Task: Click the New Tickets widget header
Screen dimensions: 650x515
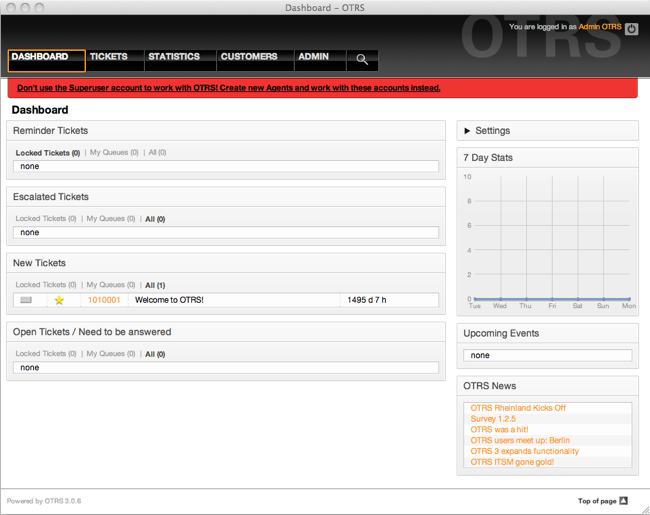Action: tap(226, 263)
